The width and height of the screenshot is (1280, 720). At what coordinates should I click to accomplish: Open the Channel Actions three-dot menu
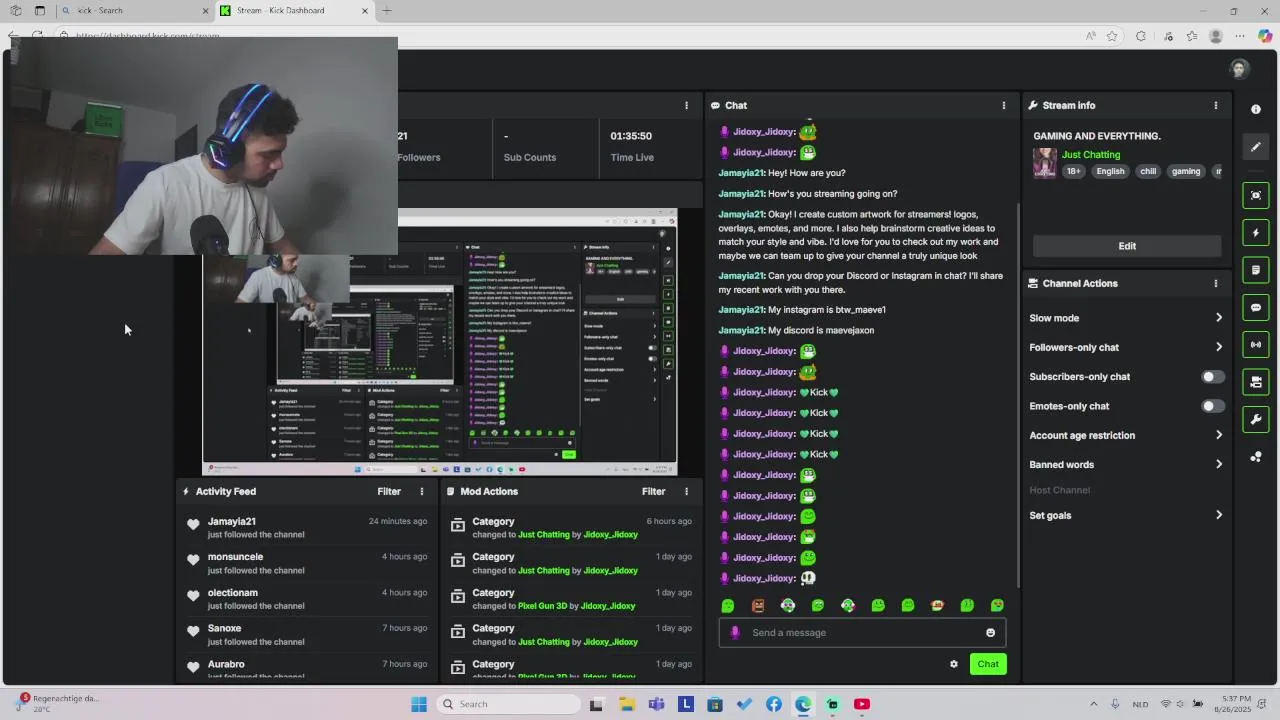point(1216,283)
